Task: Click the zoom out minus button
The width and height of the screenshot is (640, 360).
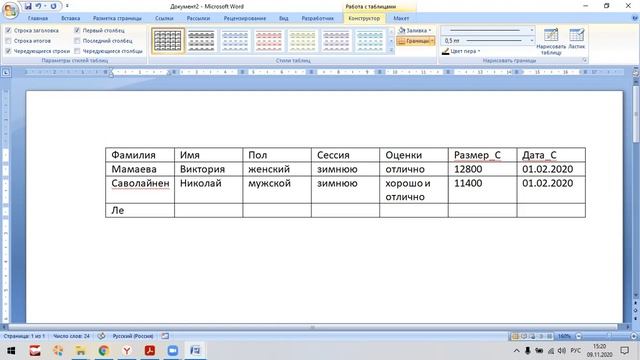Action: (578, 336)
